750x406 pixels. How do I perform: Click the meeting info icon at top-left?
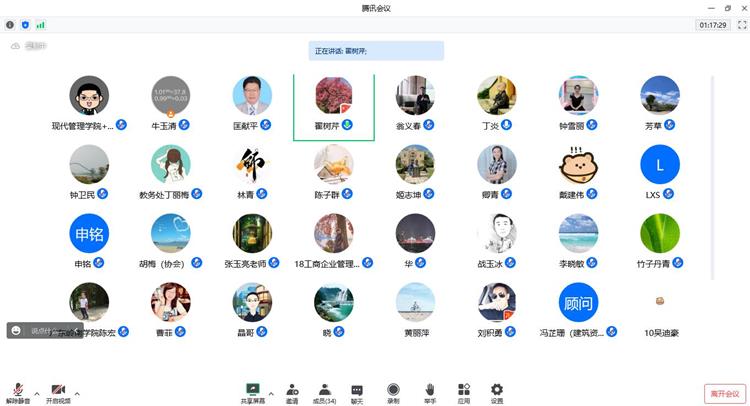pos(11,25)
